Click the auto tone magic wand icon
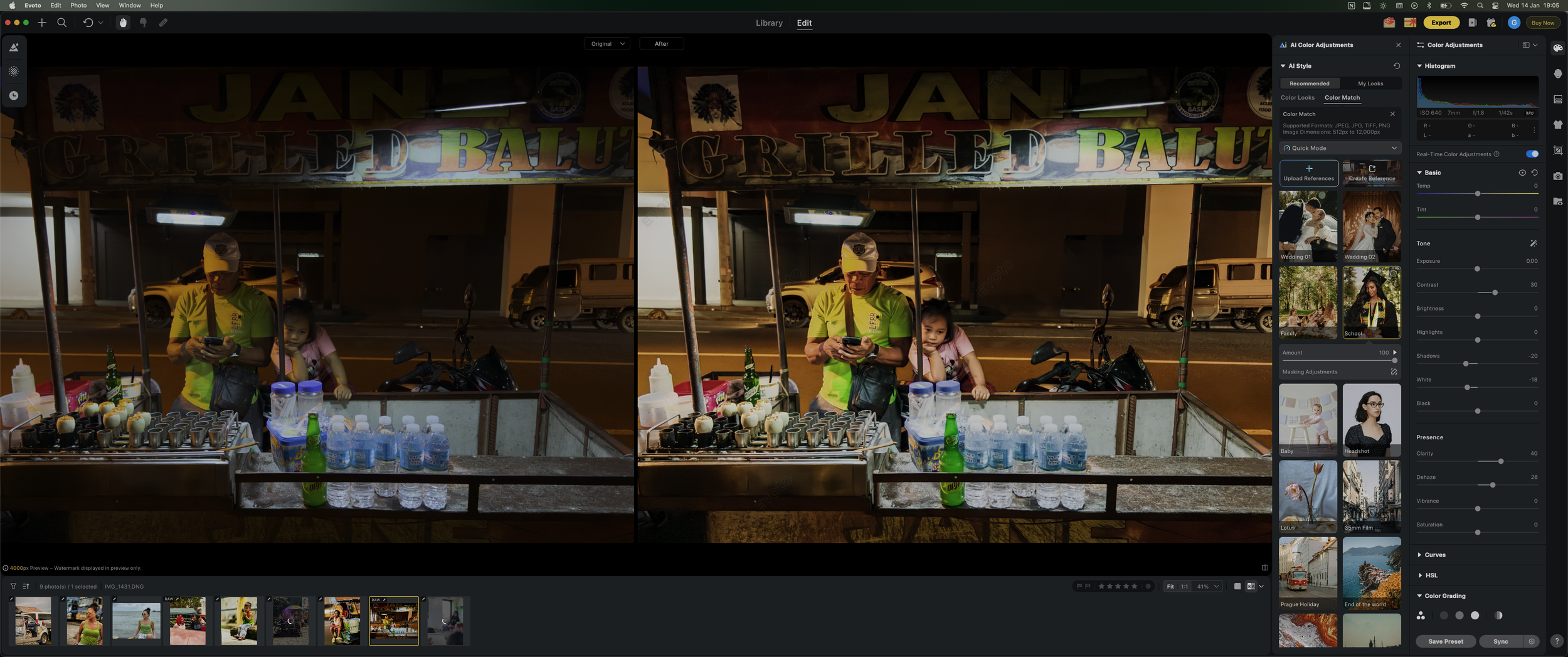 click(x=1534, y=243)
